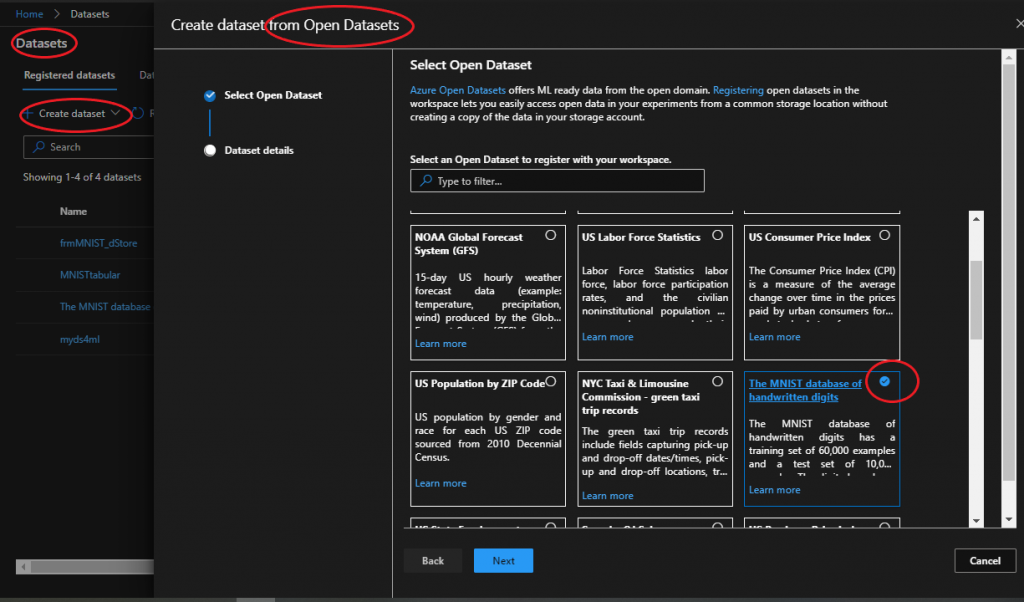Follow the Azure Open Datasets link
The width and height of the screenshot is (1024, 602).
[x=458, y=90]
